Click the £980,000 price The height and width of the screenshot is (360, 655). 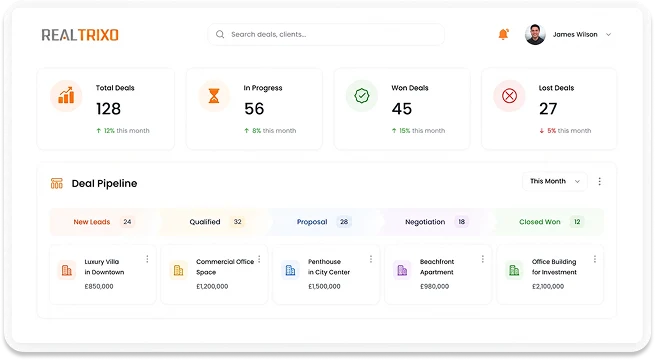[x=434, y=286]
